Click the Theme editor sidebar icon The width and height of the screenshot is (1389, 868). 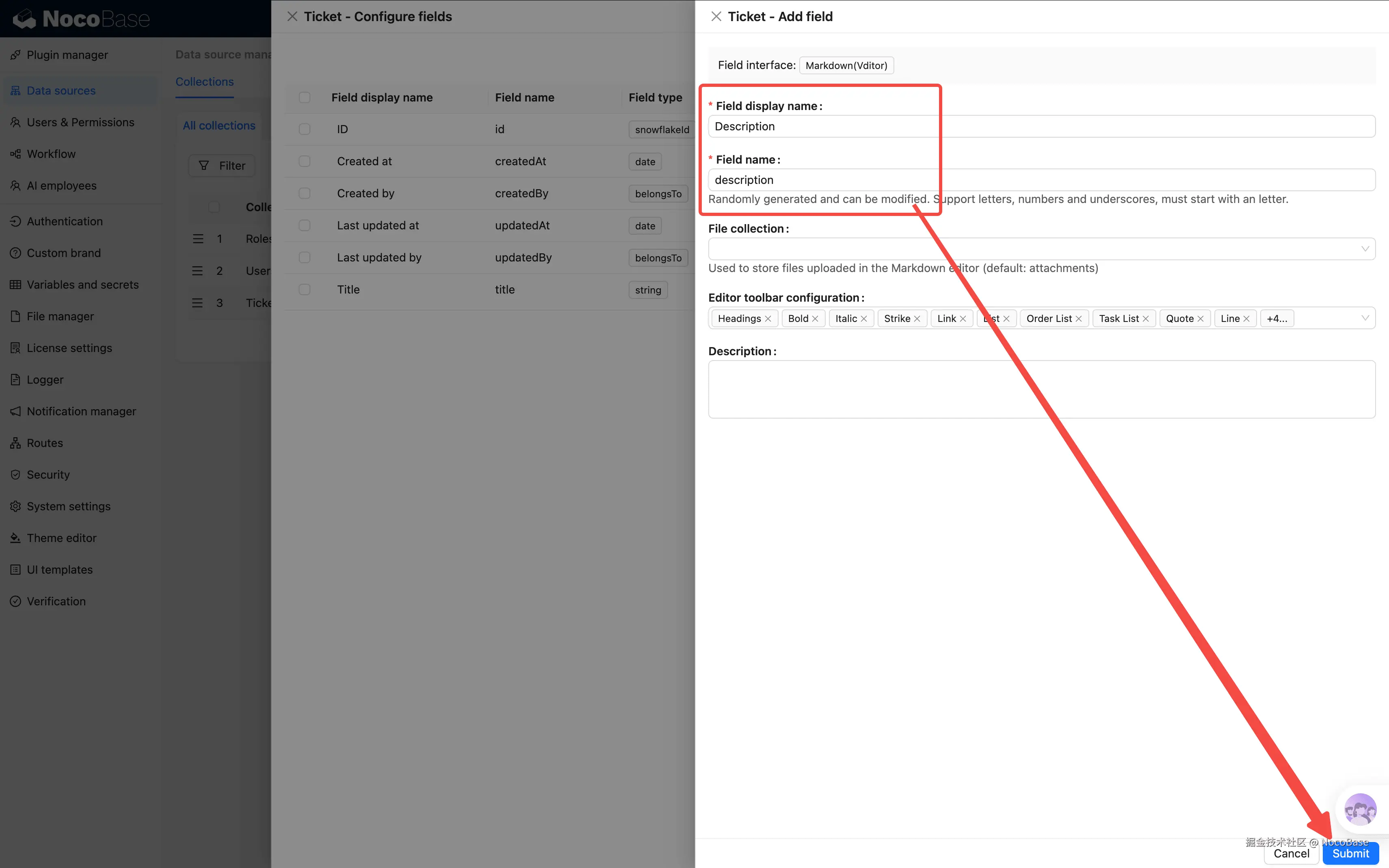point(15,538)
